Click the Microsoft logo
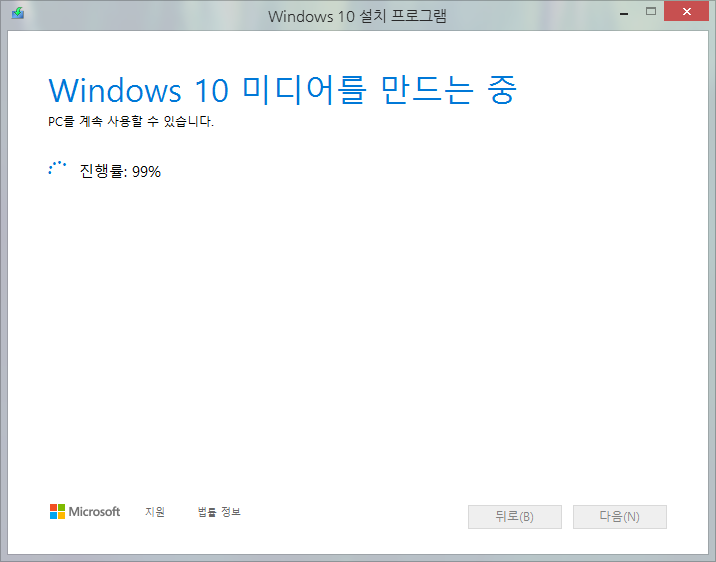The height and width of the screenshot is (562, 716). [x=85, y=511]
